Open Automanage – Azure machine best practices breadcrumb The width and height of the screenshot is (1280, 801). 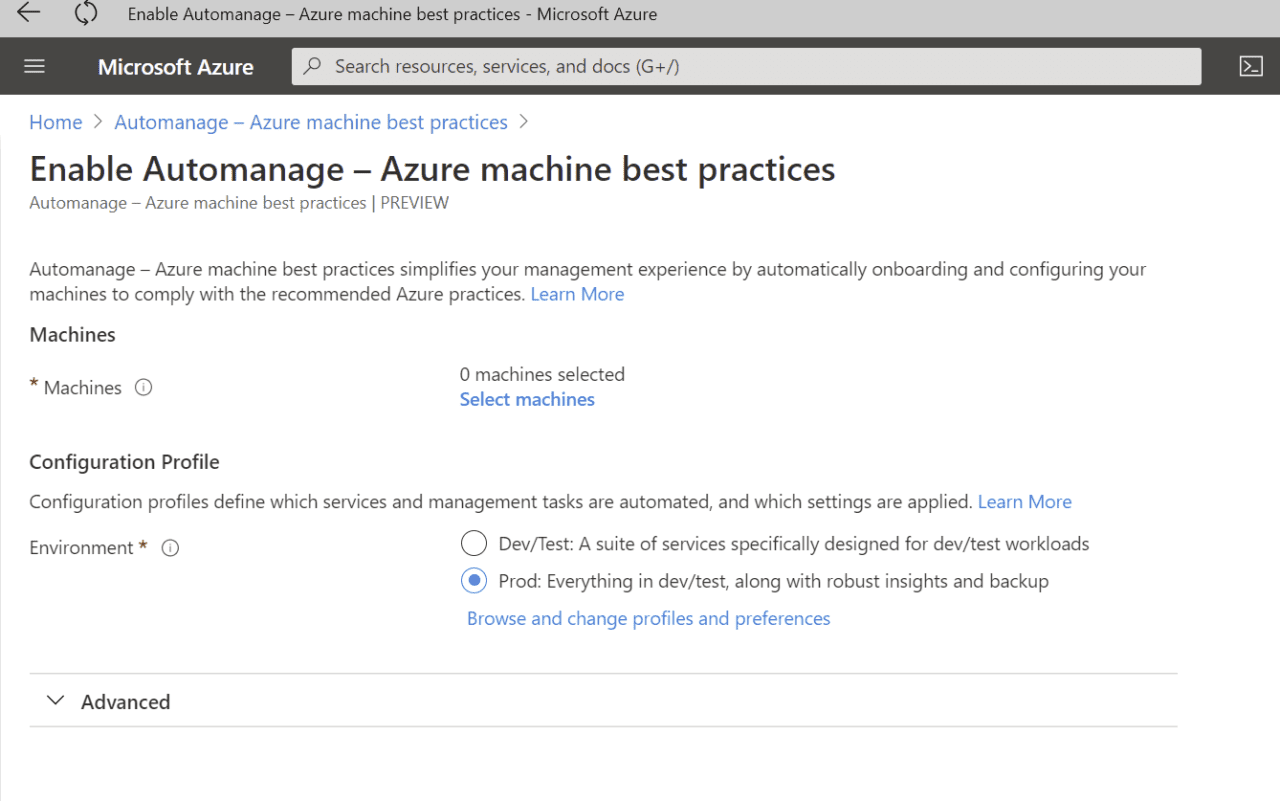click(x=311, y=122)
